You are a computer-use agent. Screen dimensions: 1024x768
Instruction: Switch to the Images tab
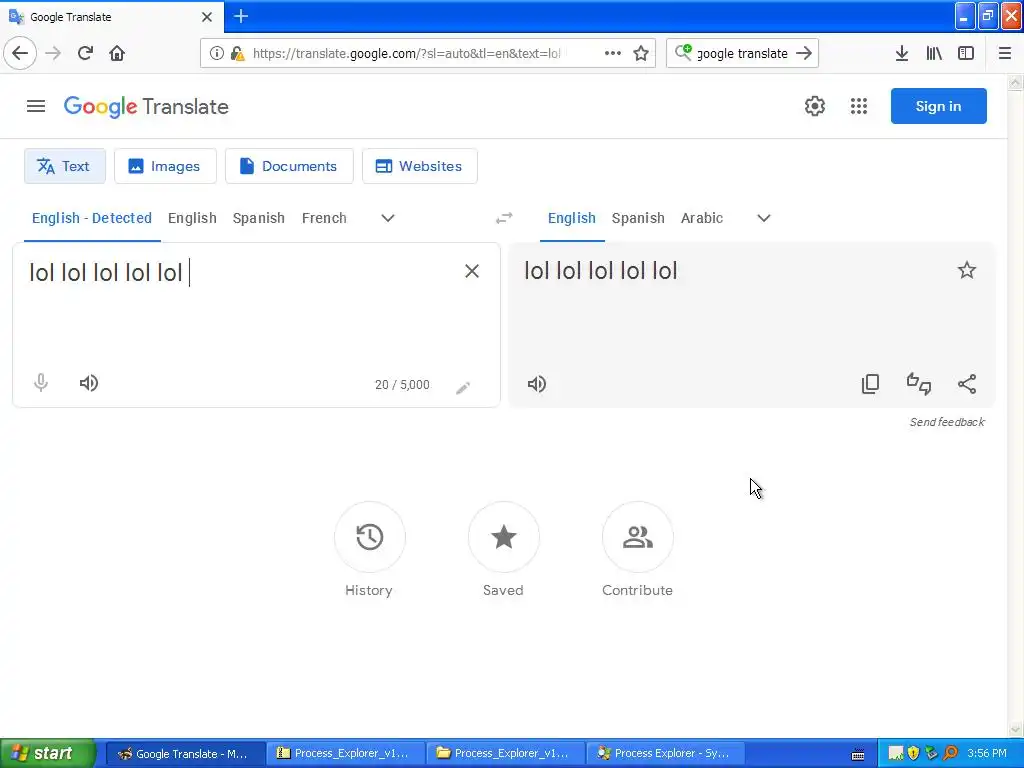coord(165,166)
